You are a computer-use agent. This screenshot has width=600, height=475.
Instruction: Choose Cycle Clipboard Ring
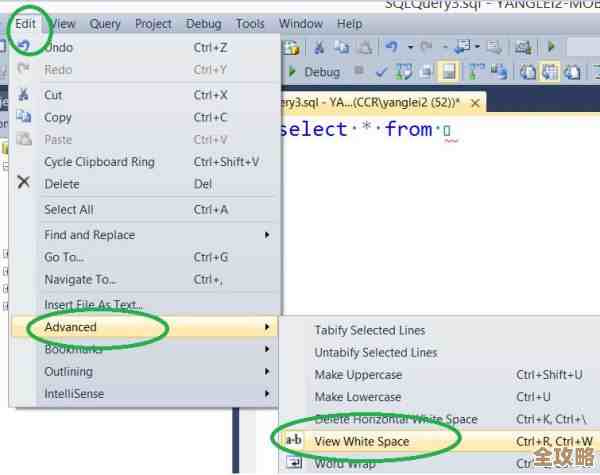145,162
